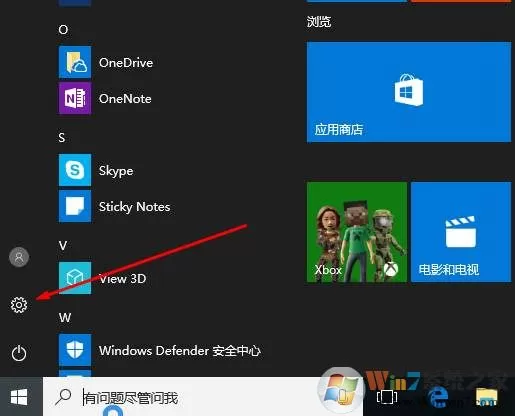Click the Windows Start button

click(x=19, y=397)
